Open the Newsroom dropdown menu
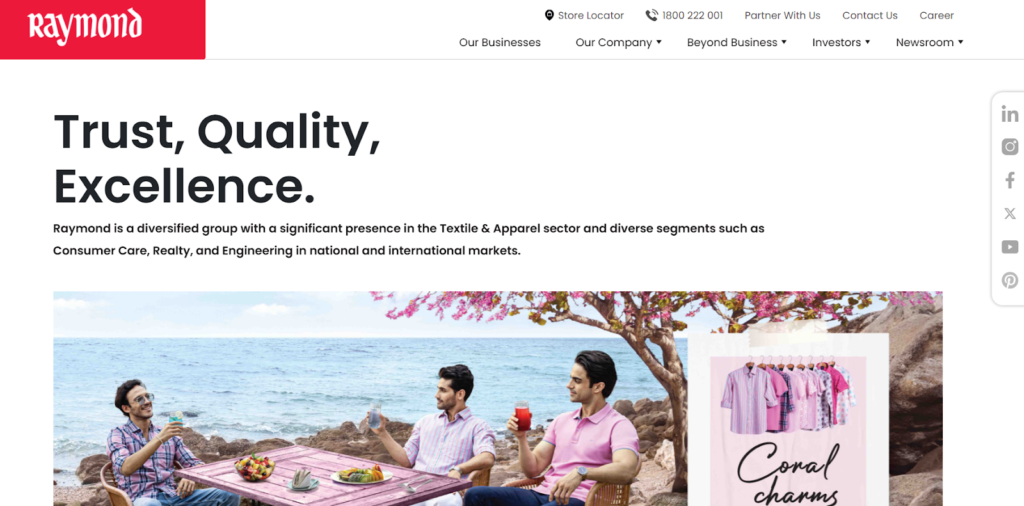Viewport: 1024px width, 506px height. [x=929, y=42]
